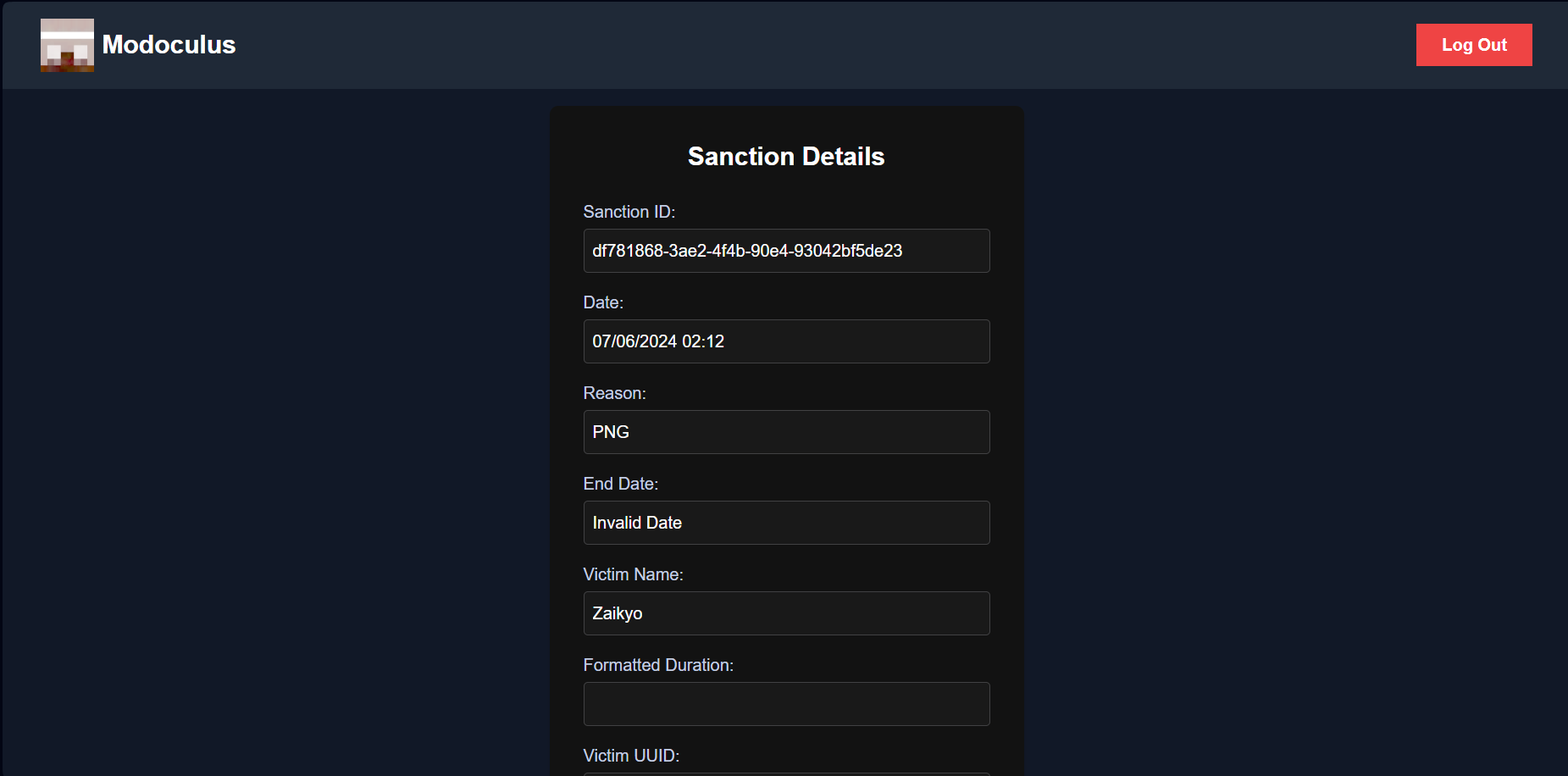Image resolution: width=1568 pixels, height=776 pixels.
Task: Click the End Date field showing Invalid Date
Action: [x=785, y=523]
